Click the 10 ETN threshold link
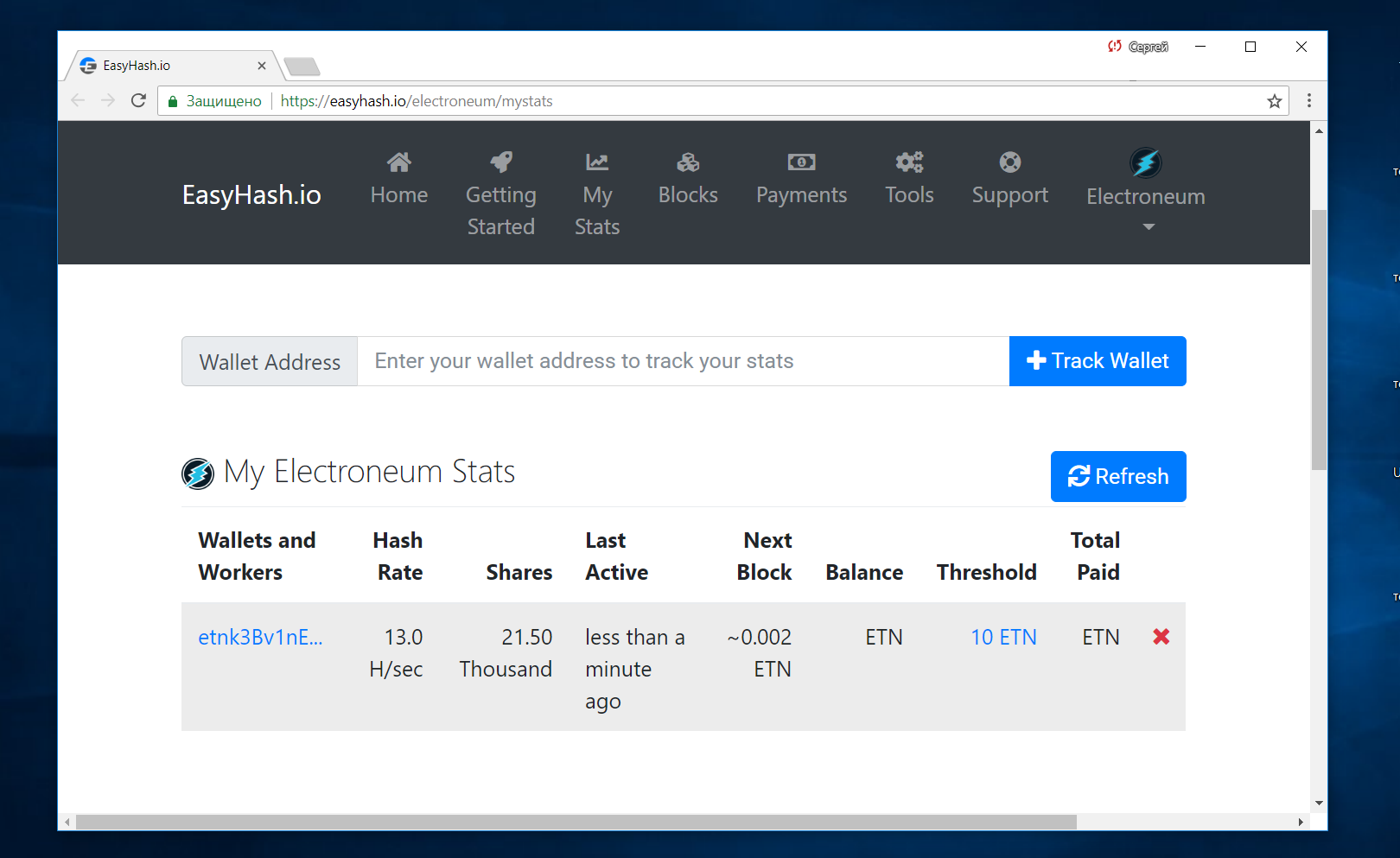The width and height of the screenshot is (1400, 858). 1003,638
